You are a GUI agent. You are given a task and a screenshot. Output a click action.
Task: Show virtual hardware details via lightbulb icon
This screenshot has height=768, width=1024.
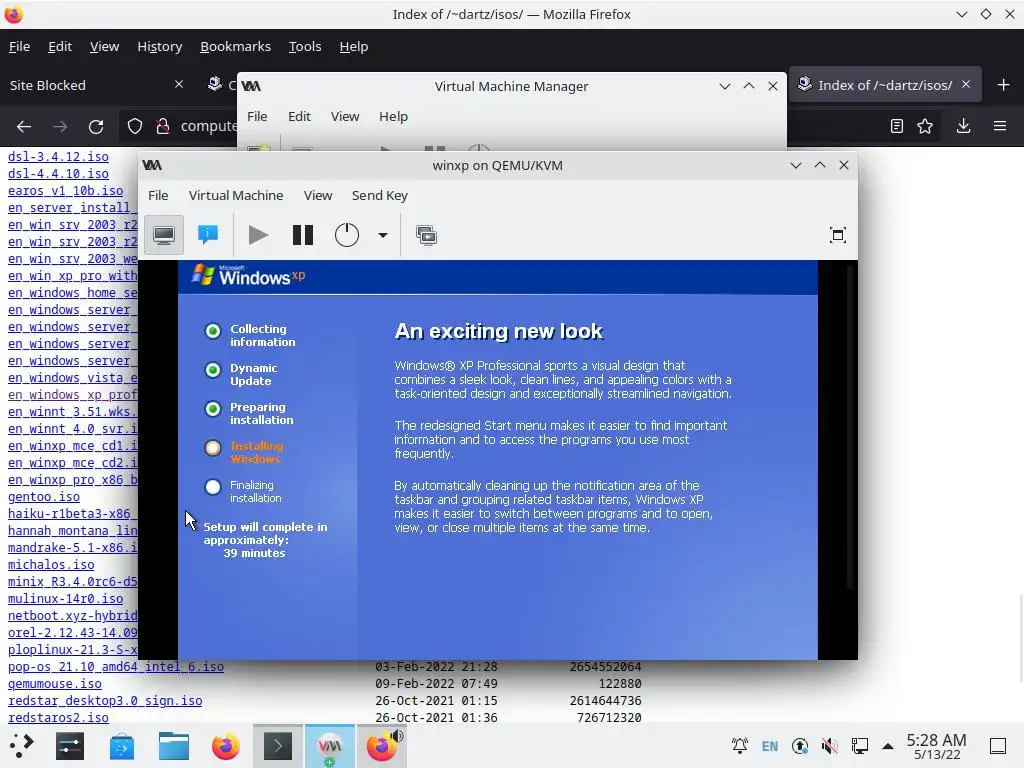click(208, 235)
